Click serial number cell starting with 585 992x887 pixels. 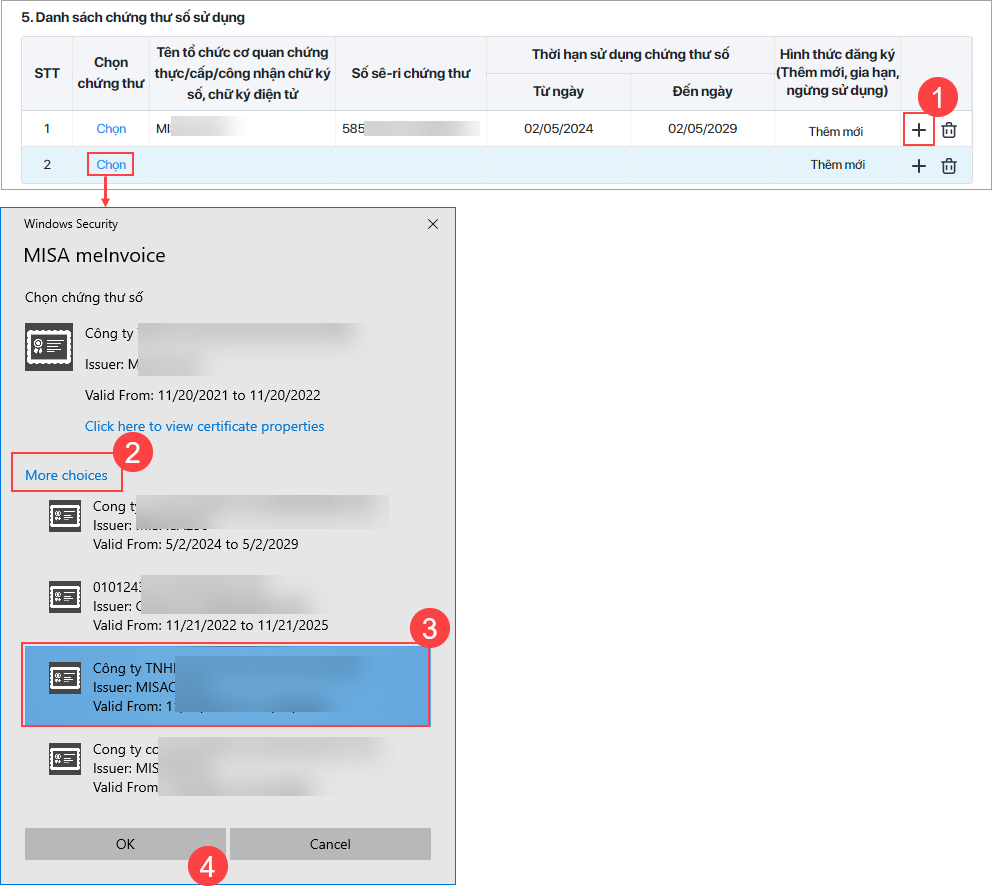click(411, 128)
